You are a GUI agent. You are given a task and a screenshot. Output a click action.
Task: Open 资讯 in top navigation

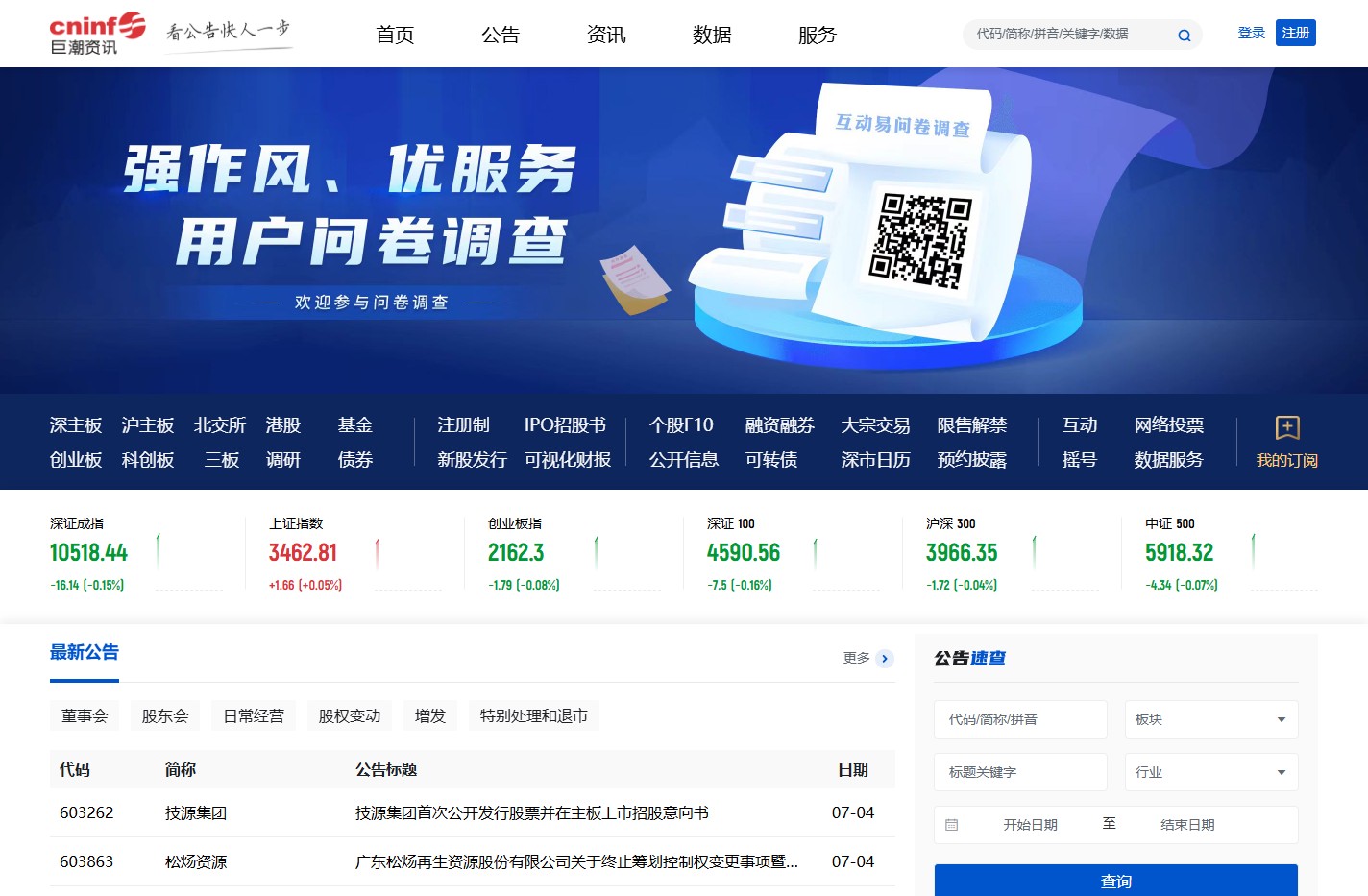tap(606, 35)
